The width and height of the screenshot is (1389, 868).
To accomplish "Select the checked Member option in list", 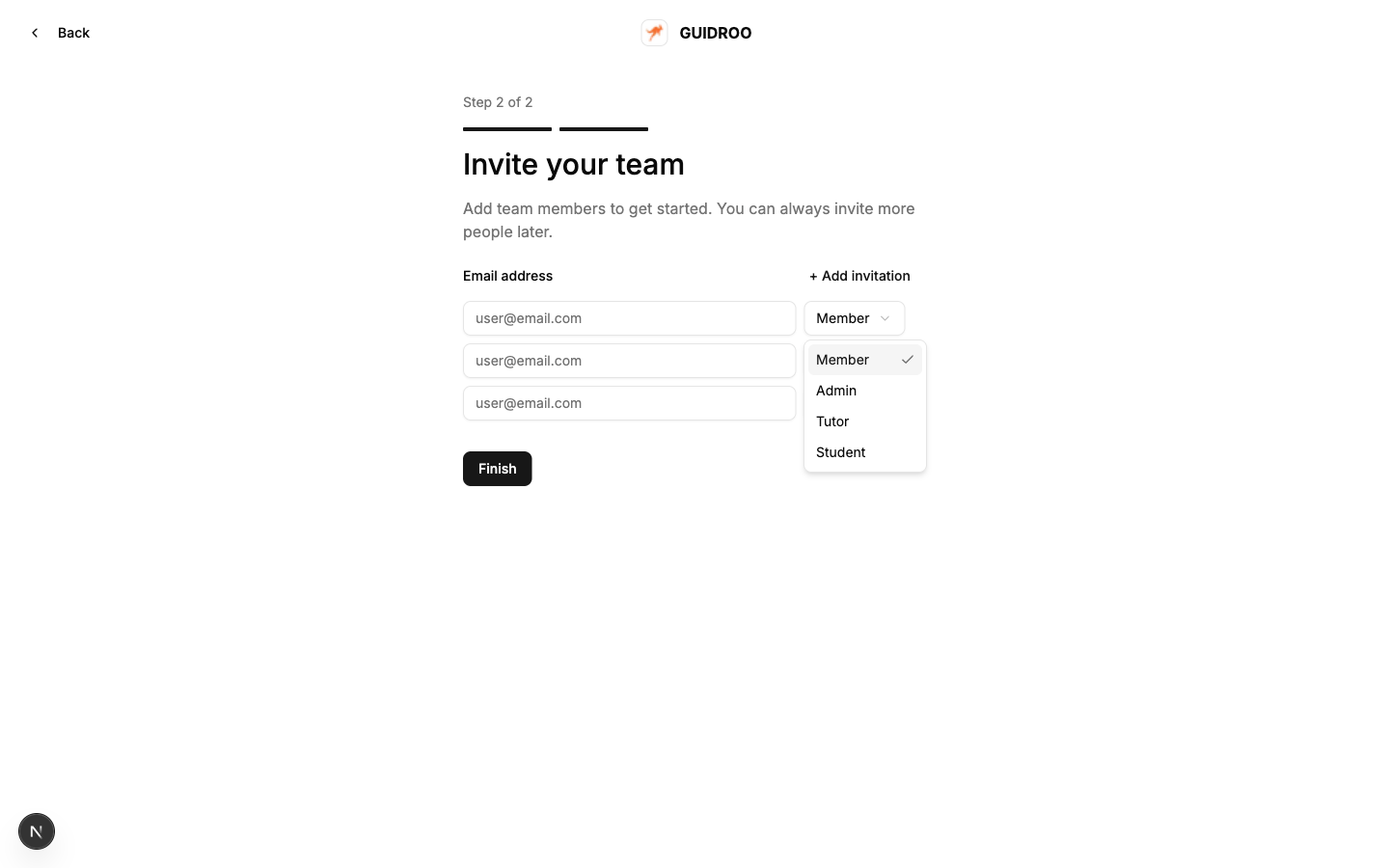I will click(843, 360).
